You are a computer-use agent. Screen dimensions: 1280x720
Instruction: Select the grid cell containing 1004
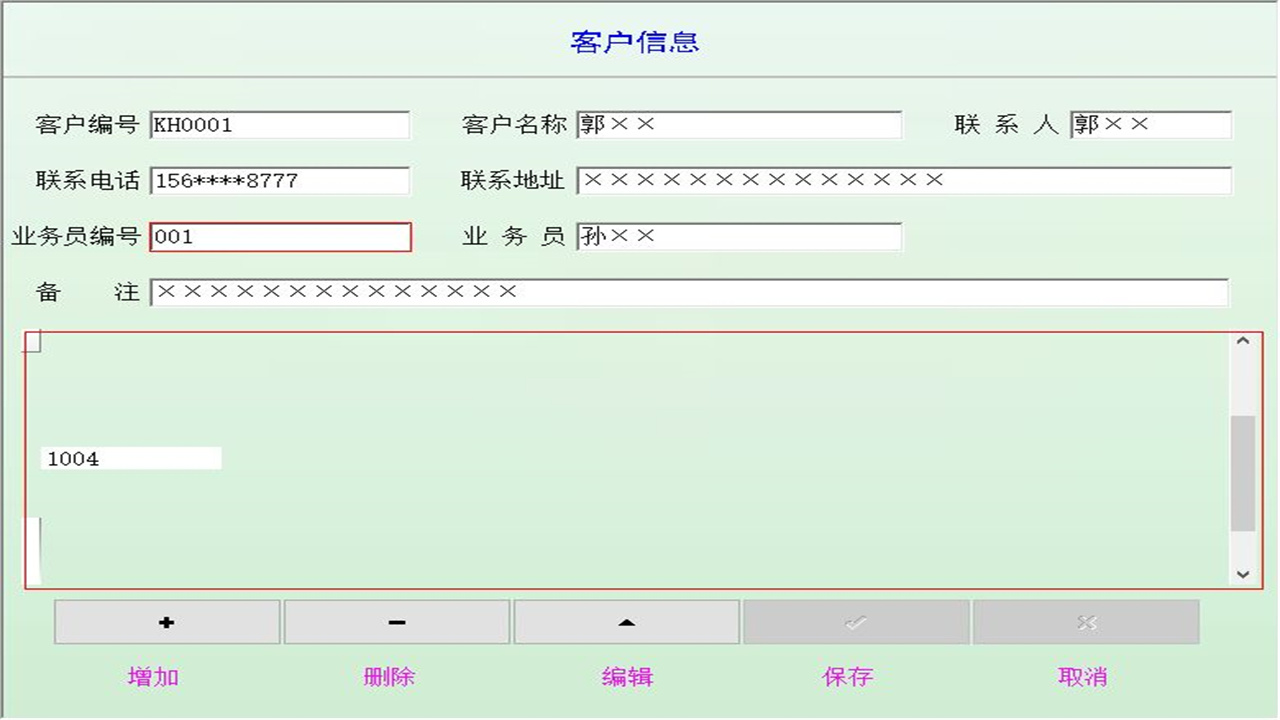130,458
